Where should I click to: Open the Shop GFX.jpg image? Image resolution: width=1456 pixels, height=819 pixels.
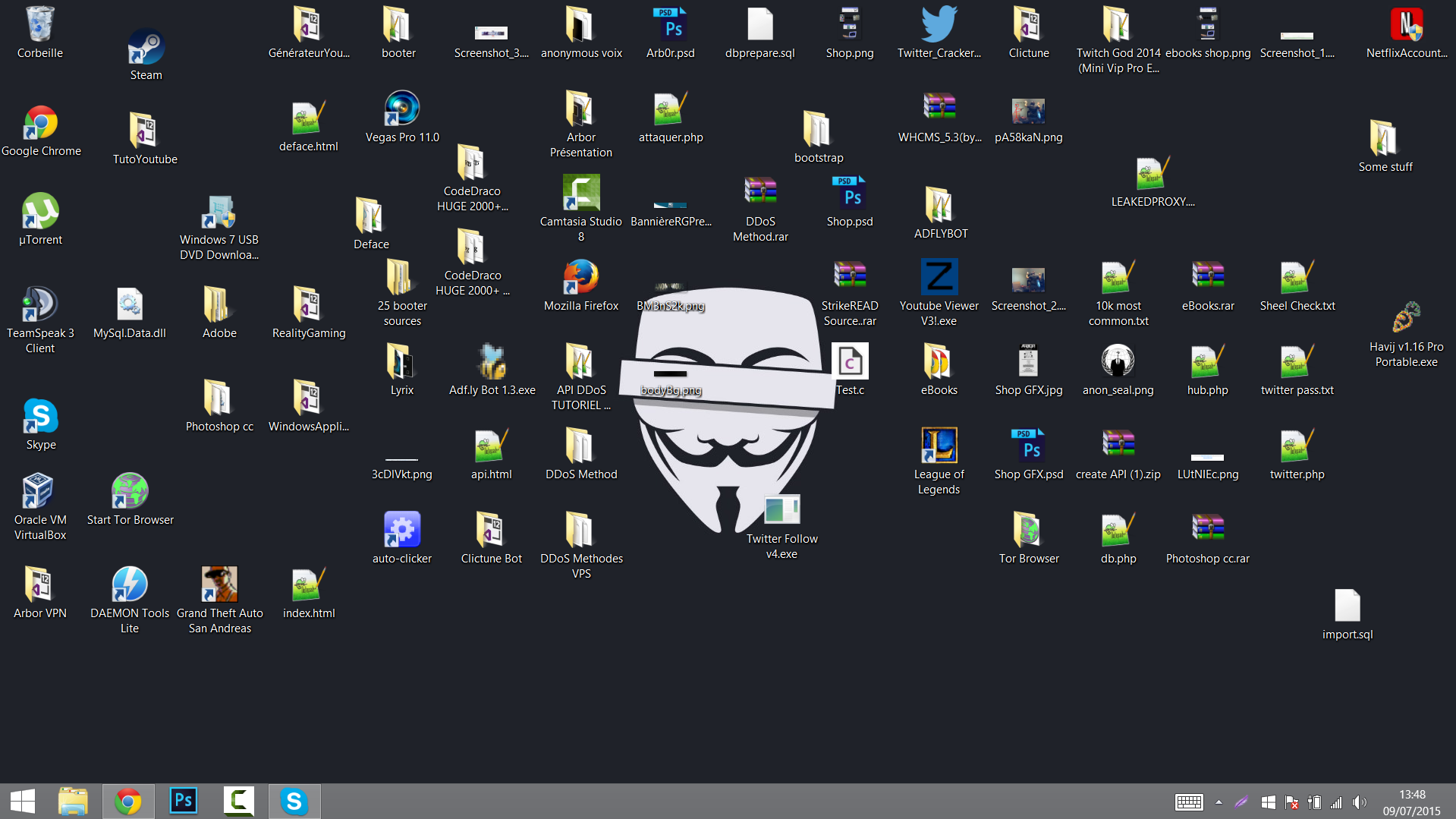(x=1029, y=370)
